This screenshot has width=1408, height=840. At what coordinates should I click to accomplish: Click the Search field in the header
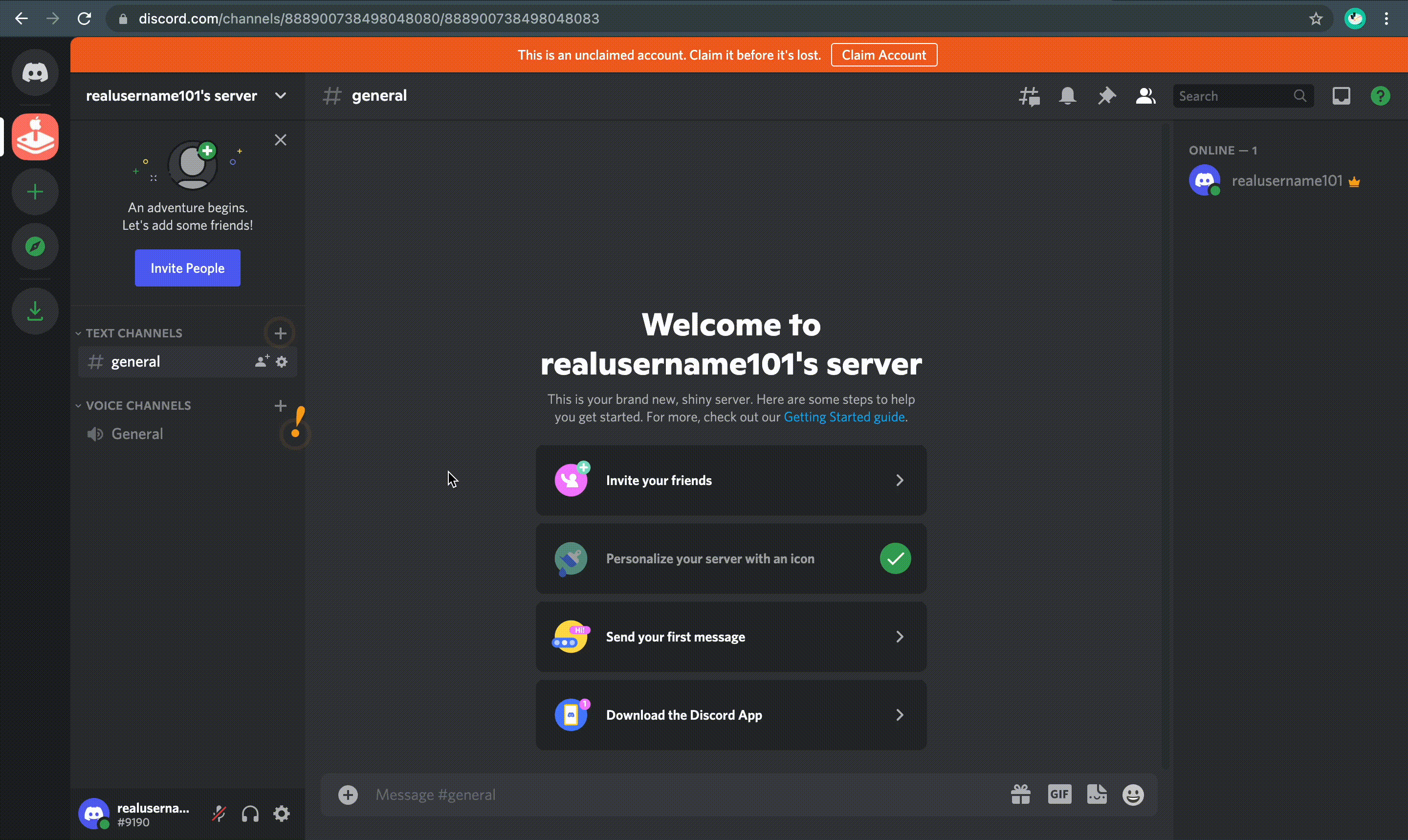click(1243, 96)
